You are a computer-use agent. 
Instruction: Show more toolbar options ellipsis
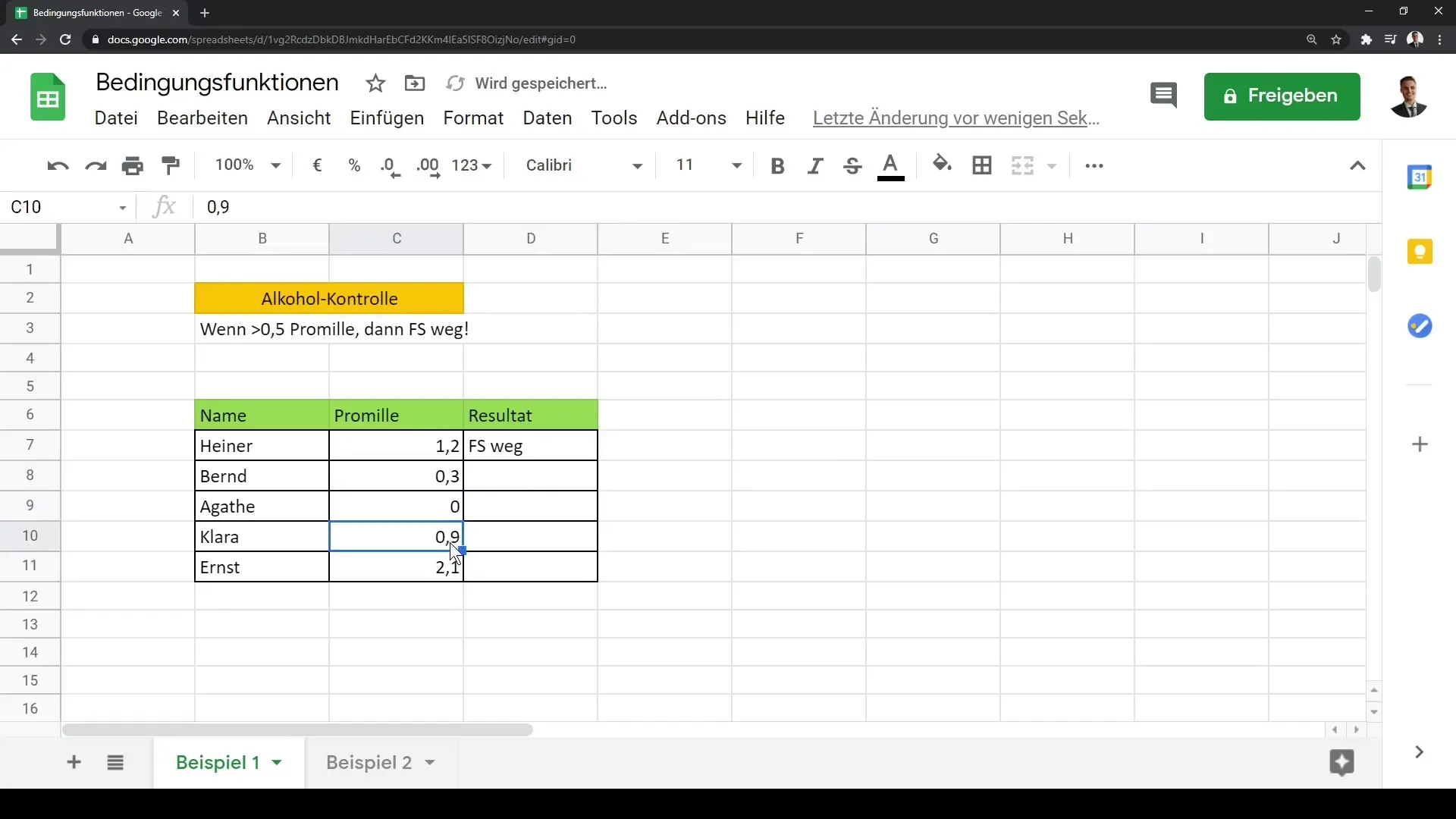click(1094, 166)
